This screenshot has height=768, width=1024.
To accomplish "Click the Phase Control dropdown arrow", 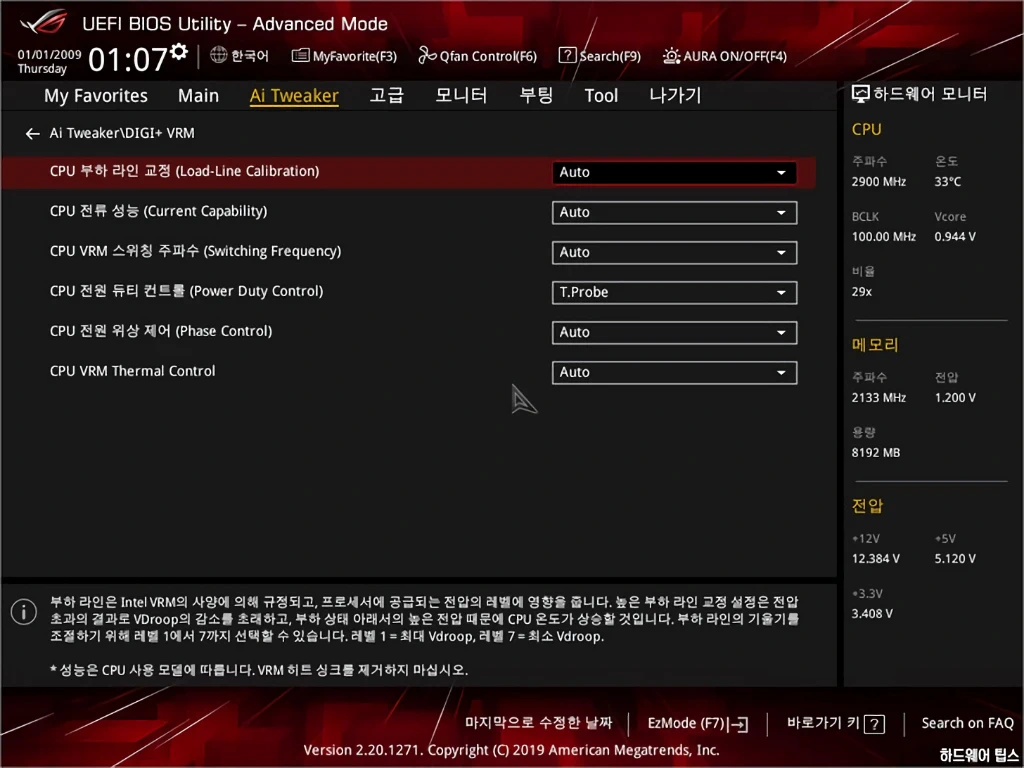I will 781,333.
